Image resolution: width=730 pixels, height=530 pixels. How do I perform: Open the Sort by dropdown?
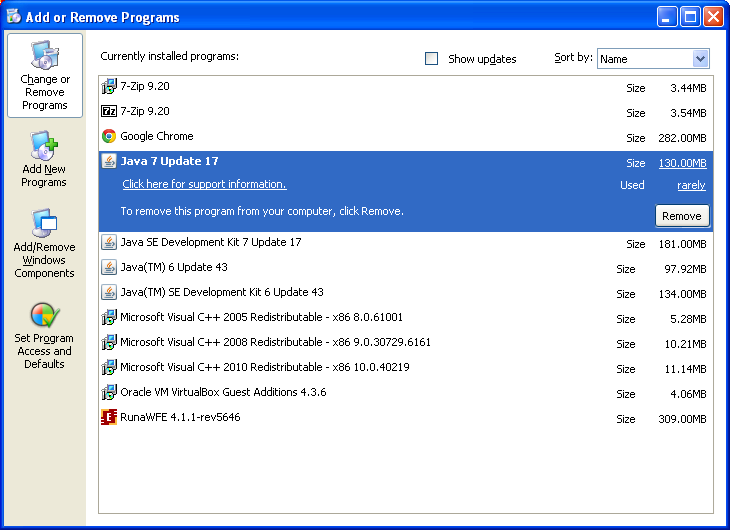[700, 59]
